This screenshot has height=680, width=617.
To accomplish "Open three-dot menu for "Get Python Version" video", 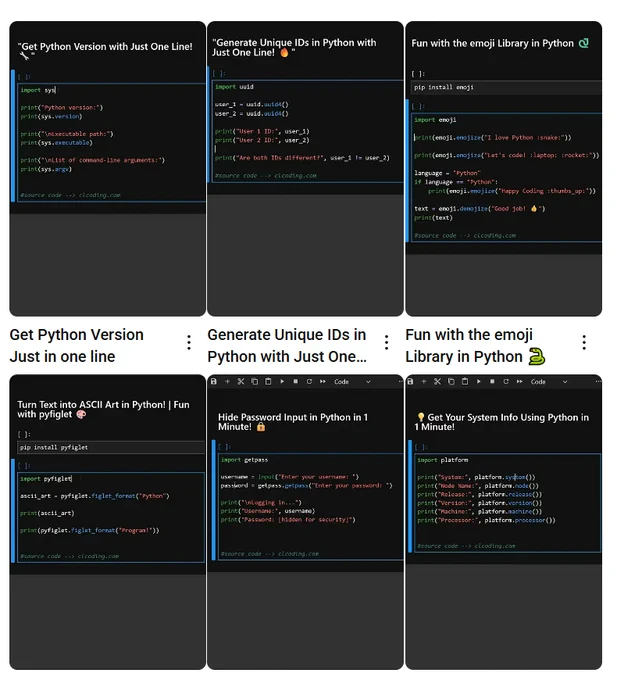I will tap(189, 343).
